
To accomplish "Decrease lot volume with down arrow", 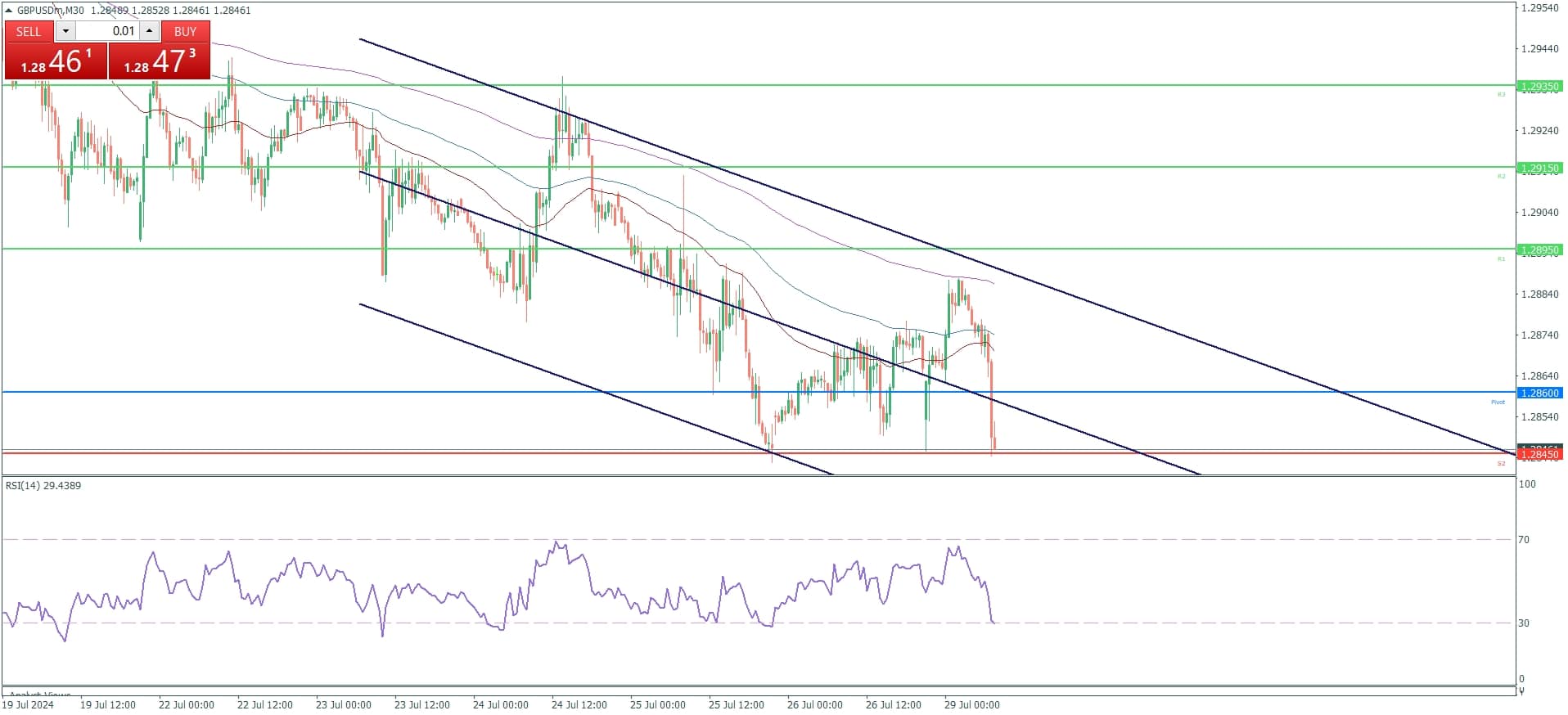I will (65, 31).
